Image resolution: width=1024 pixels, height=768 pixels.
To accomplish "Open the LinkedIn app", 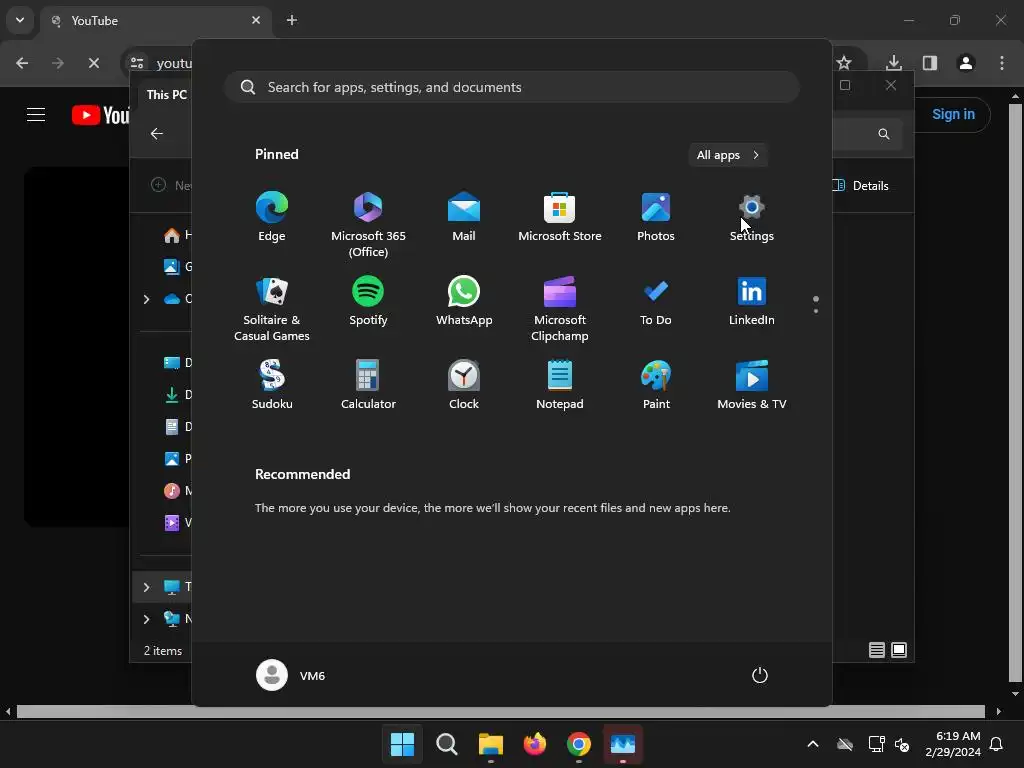I will 752,301.
